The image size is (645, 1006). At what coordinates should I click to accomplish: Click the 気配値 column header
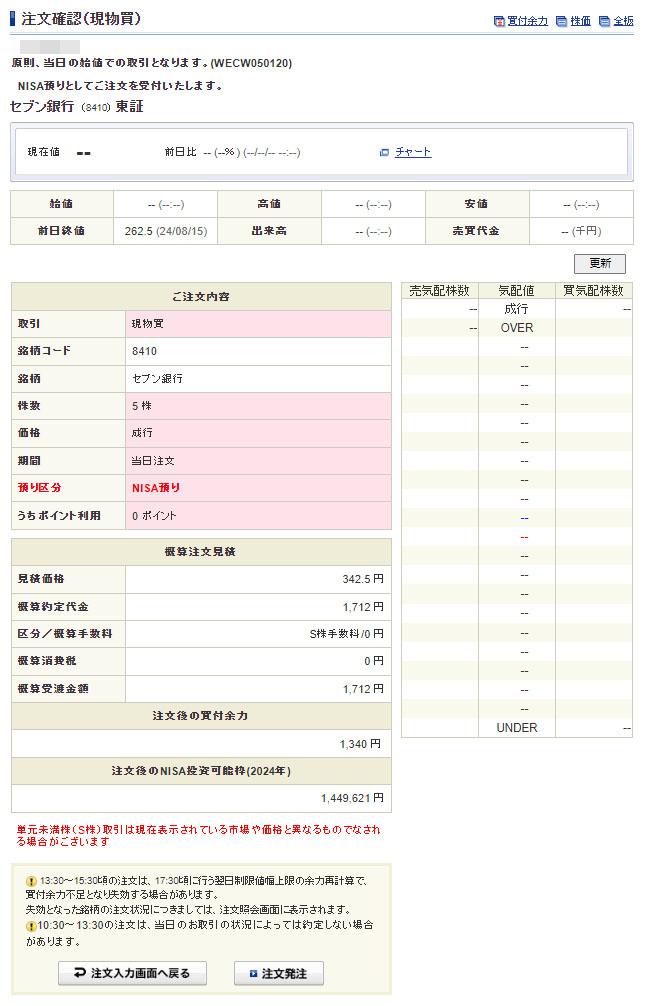pos(516,291)
